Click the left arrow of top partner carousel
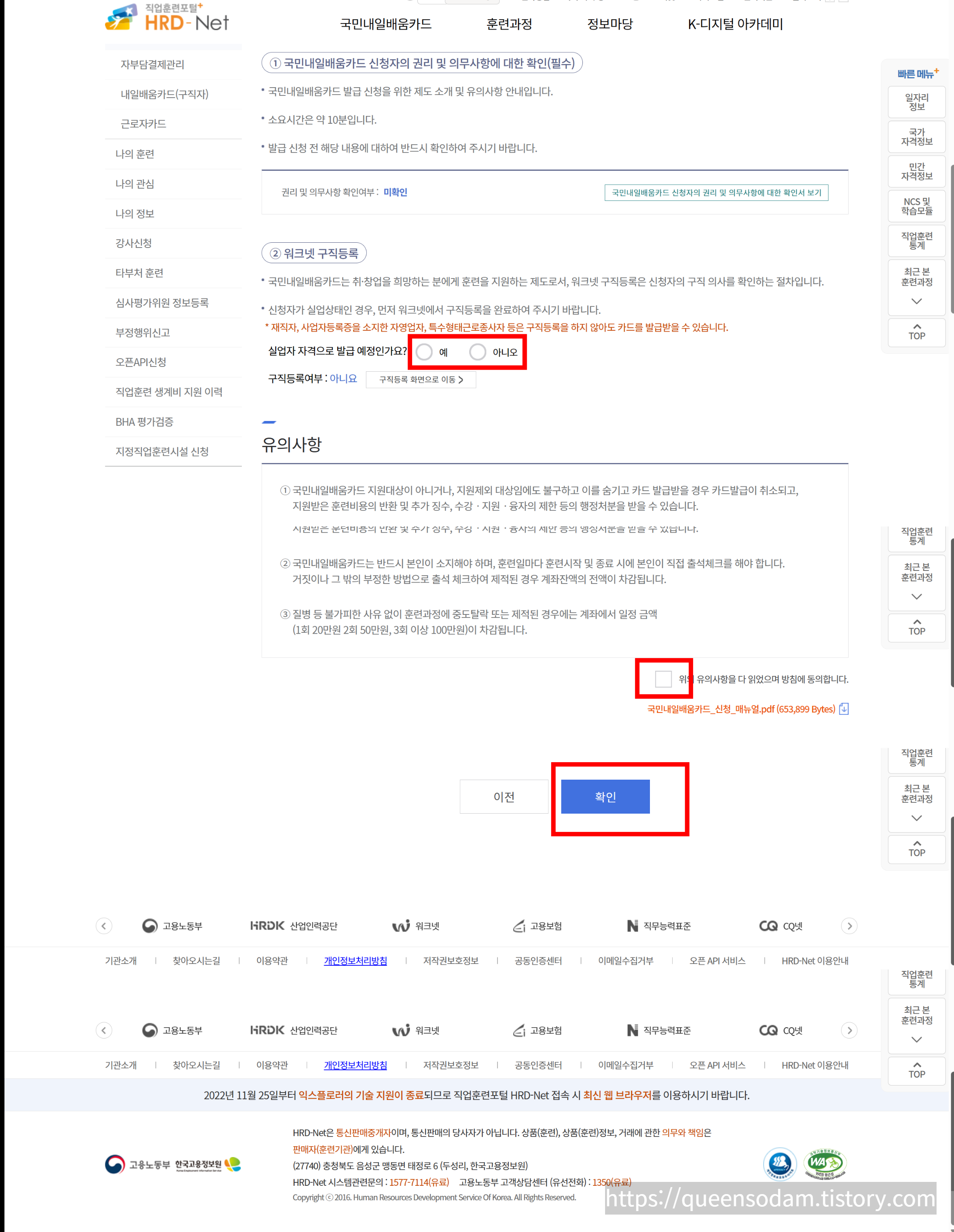The image size is (954, 1232). click(x=104, y=926)
